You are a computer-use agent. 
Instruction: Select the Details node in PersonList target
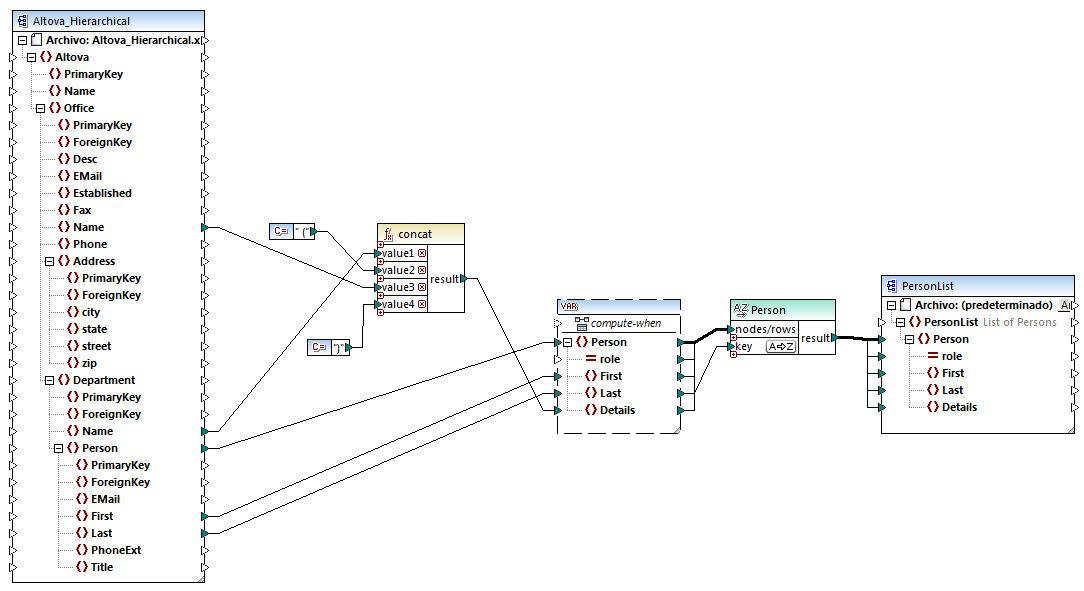pos(958,407)
